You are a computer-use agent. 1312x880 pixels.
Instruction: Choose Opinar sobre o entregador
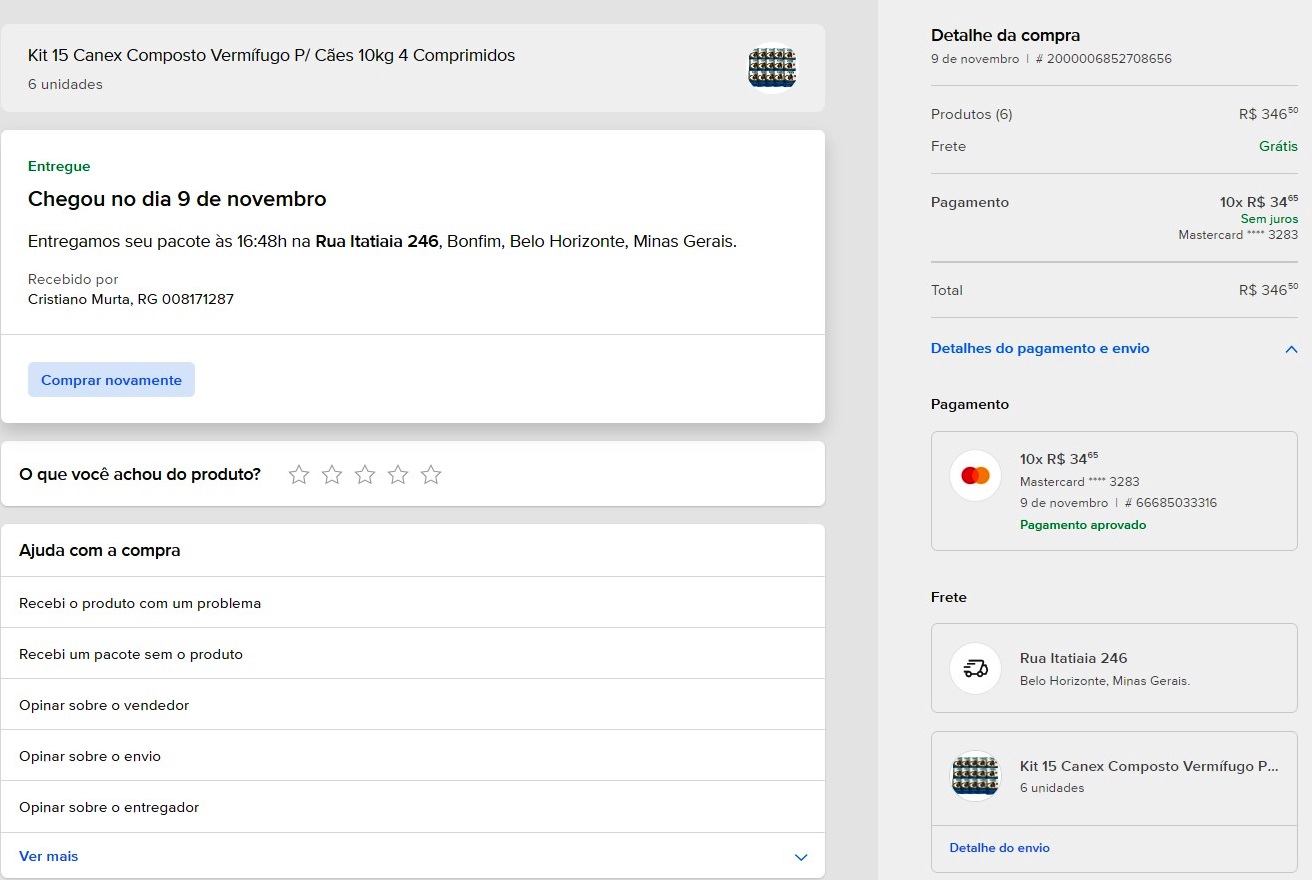[x=413, y=807]
